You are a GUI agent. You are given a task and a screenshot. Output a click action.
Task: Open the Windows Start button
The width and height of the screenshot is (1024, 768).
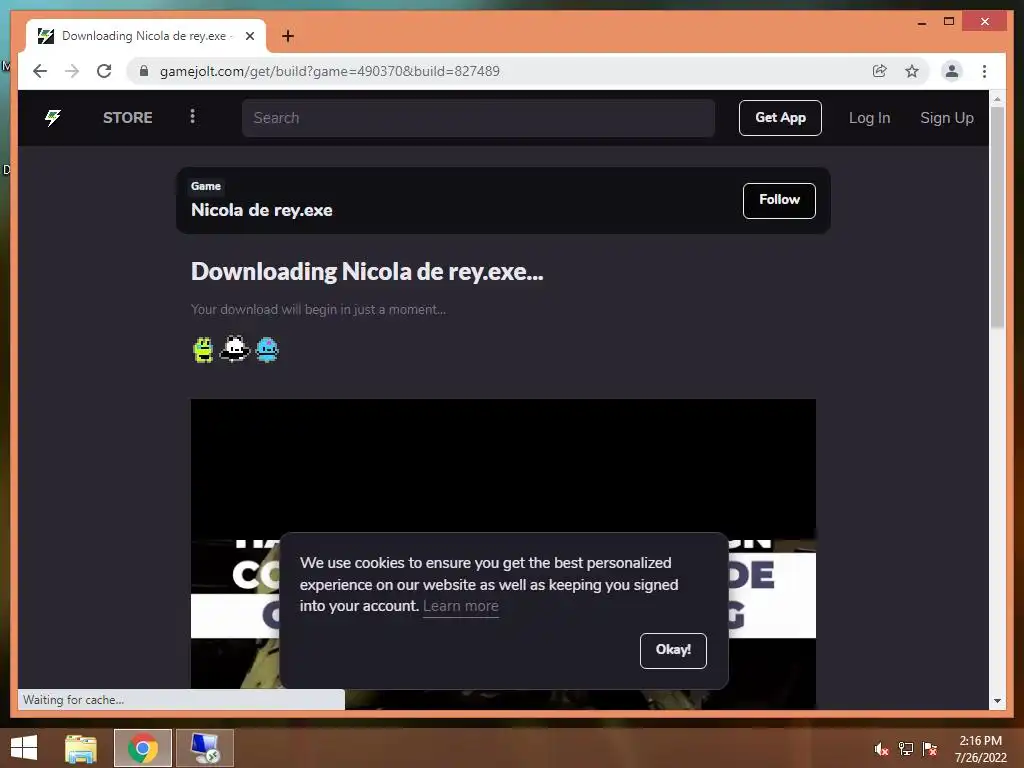coord(24,748)
